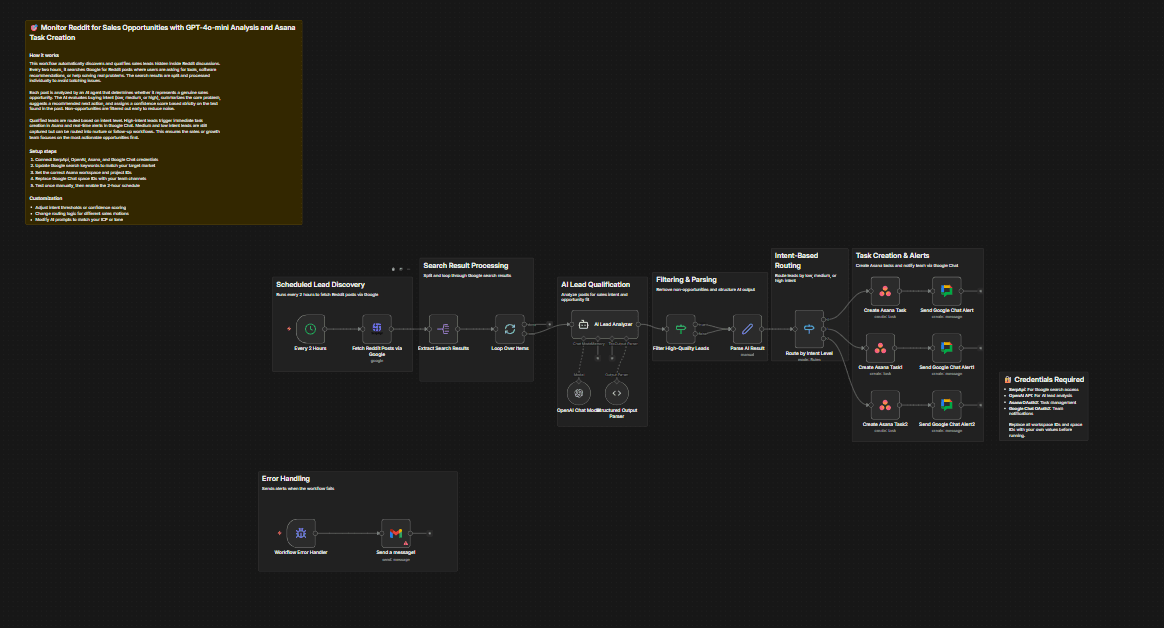Click the plus connector after Gmail node
1164x628 pixels.
(x=430, y=533)
